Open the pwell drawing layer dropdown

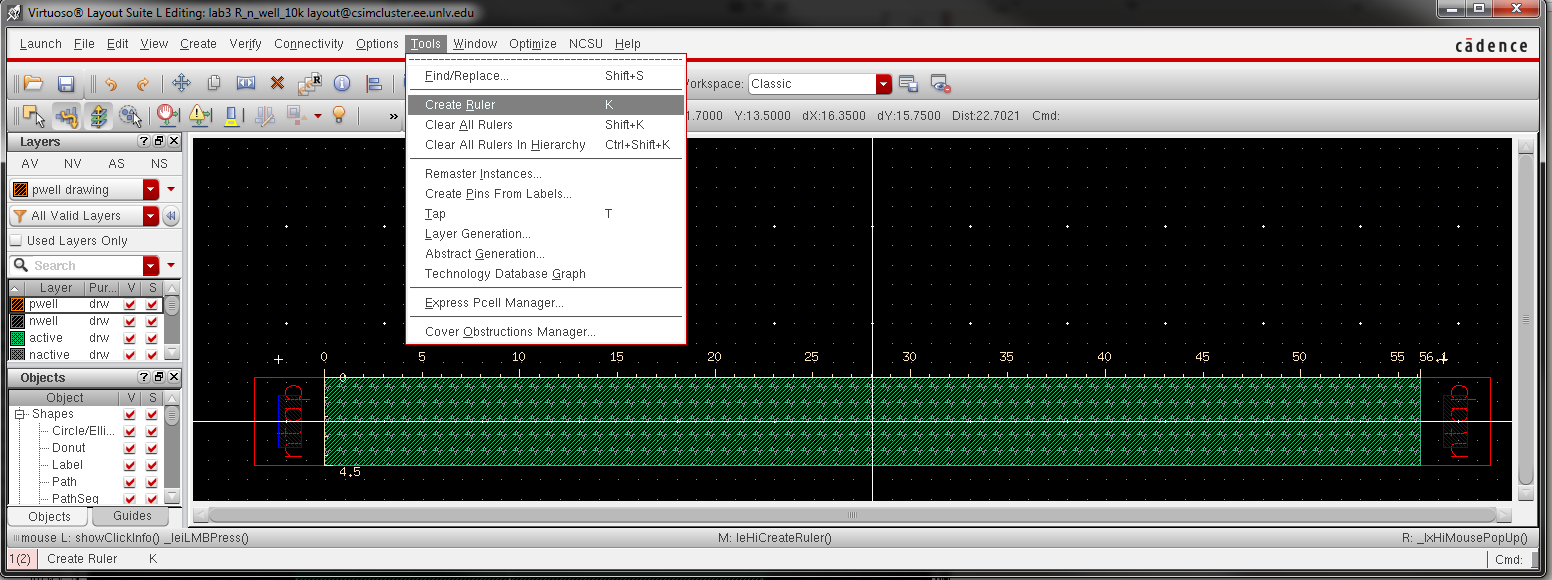tap(151, 190)
